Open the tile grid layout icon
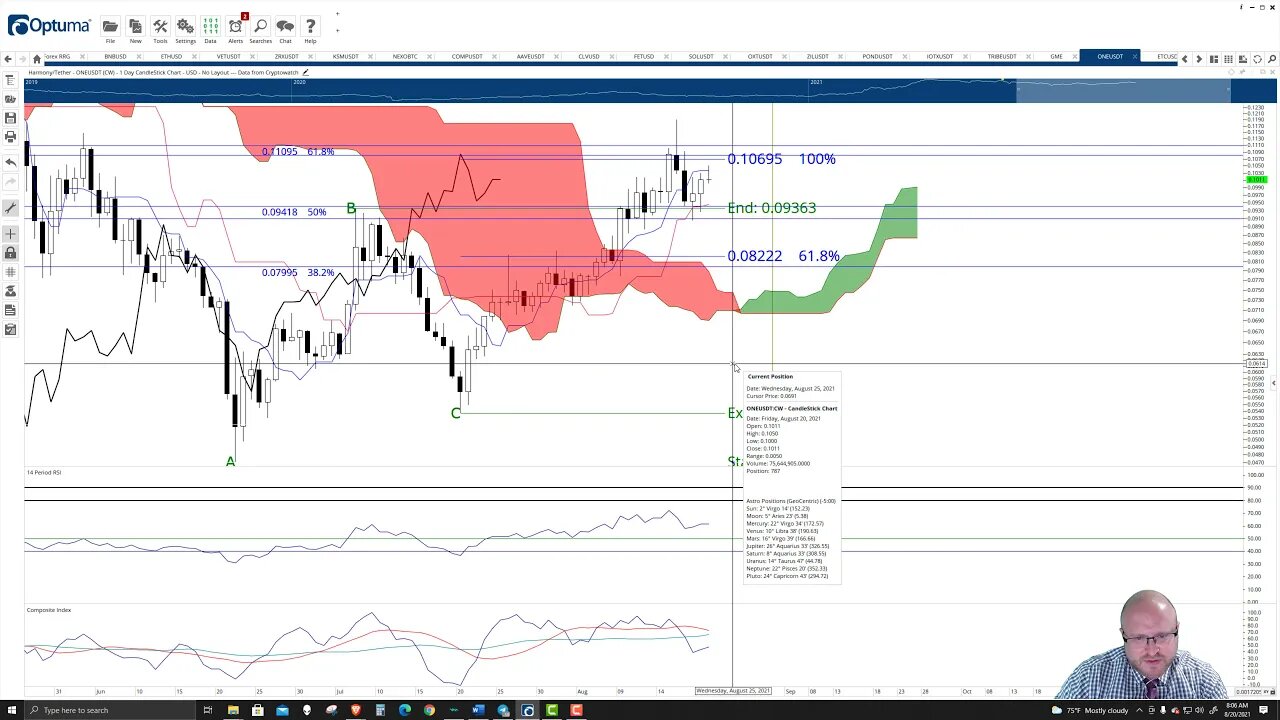The height and width of the screenshot is (720, 1280). (1228, 59)
